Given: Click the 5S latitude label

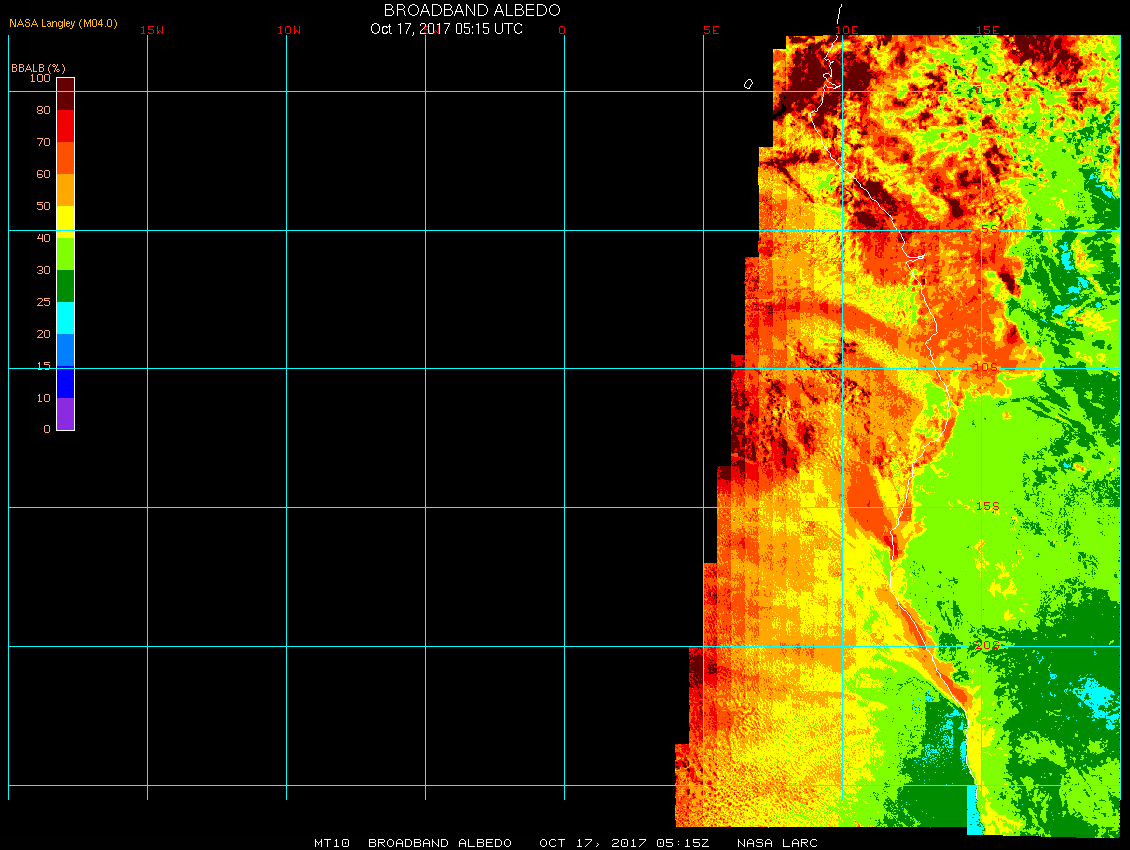Looking at the screenshot, I should click(x=989, y=229).
